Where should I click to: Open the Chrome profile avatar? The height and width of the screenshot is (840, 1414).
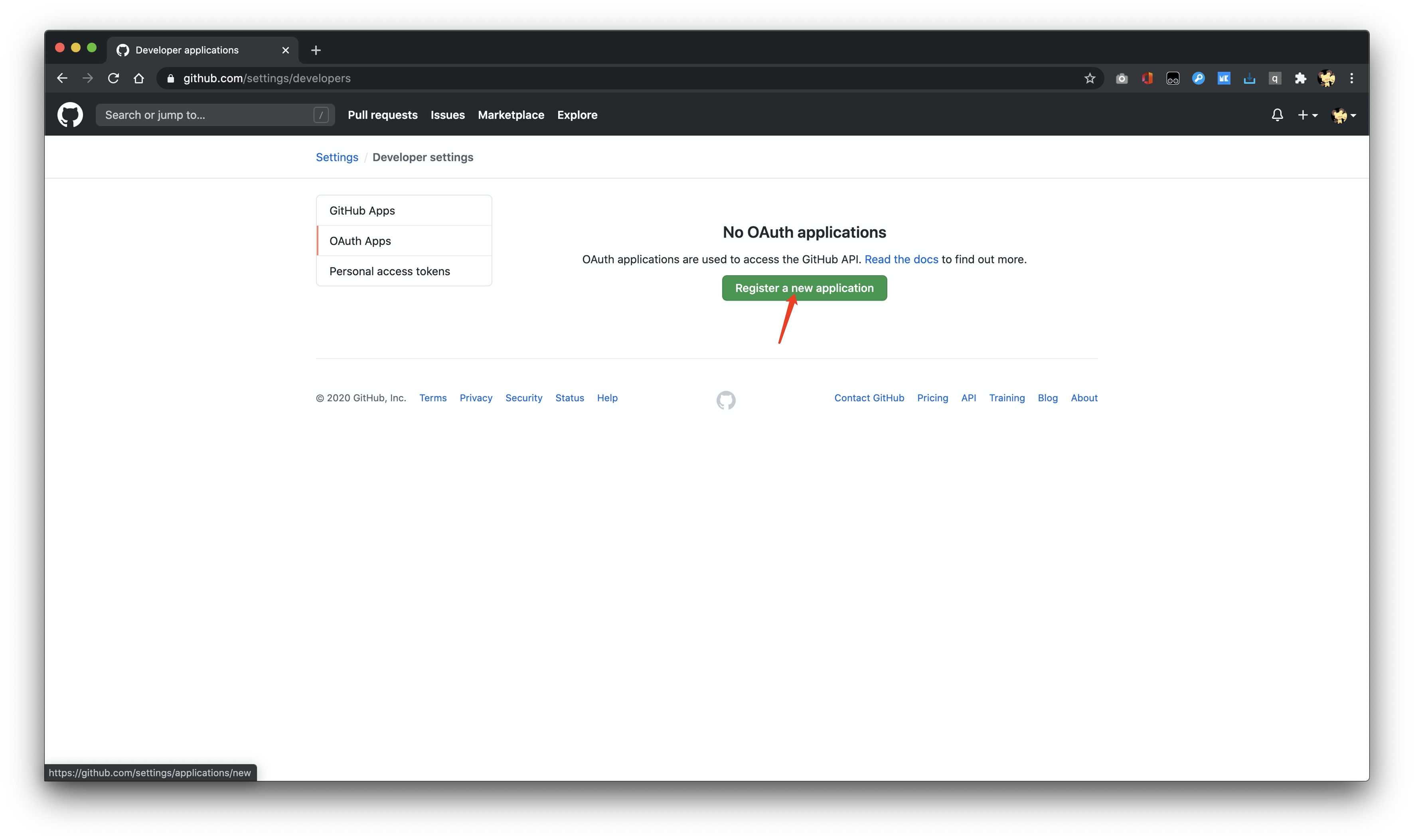(1326, 78)
